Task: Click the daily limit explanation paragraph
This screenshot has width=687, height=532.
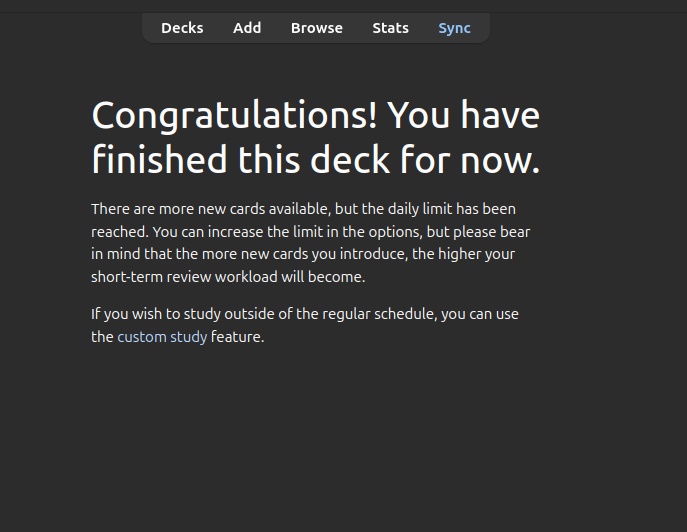Action: pyautogui.click(x=311, y=243)
